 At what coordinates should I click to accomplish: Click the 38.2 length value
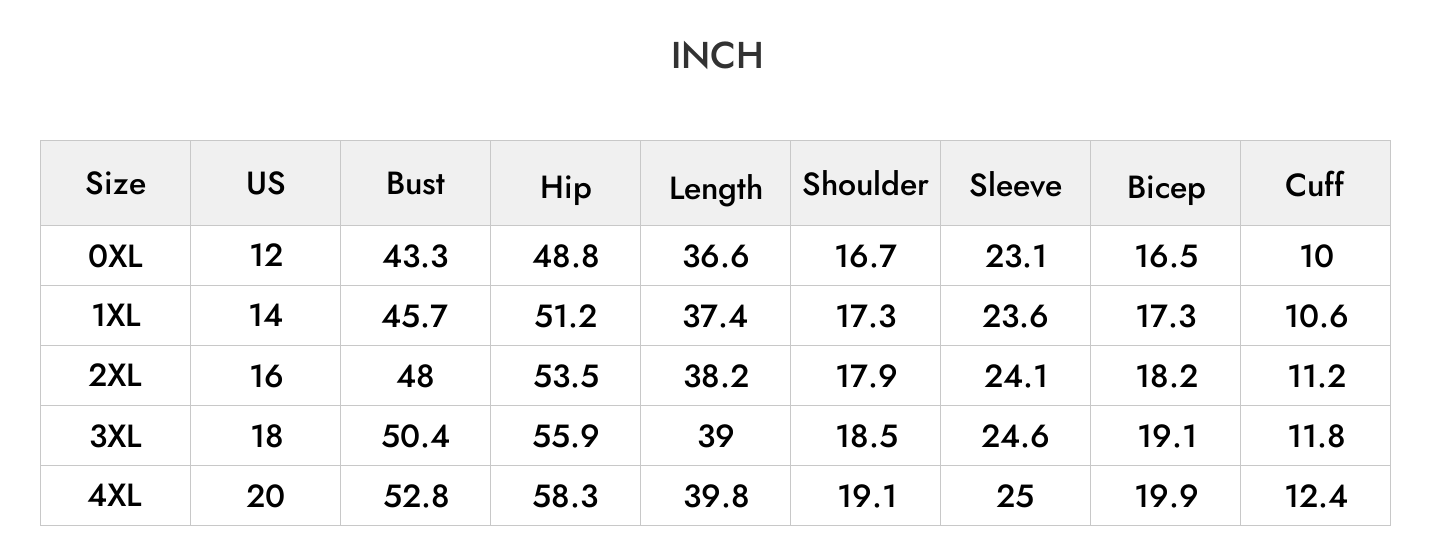click(715, 376)
